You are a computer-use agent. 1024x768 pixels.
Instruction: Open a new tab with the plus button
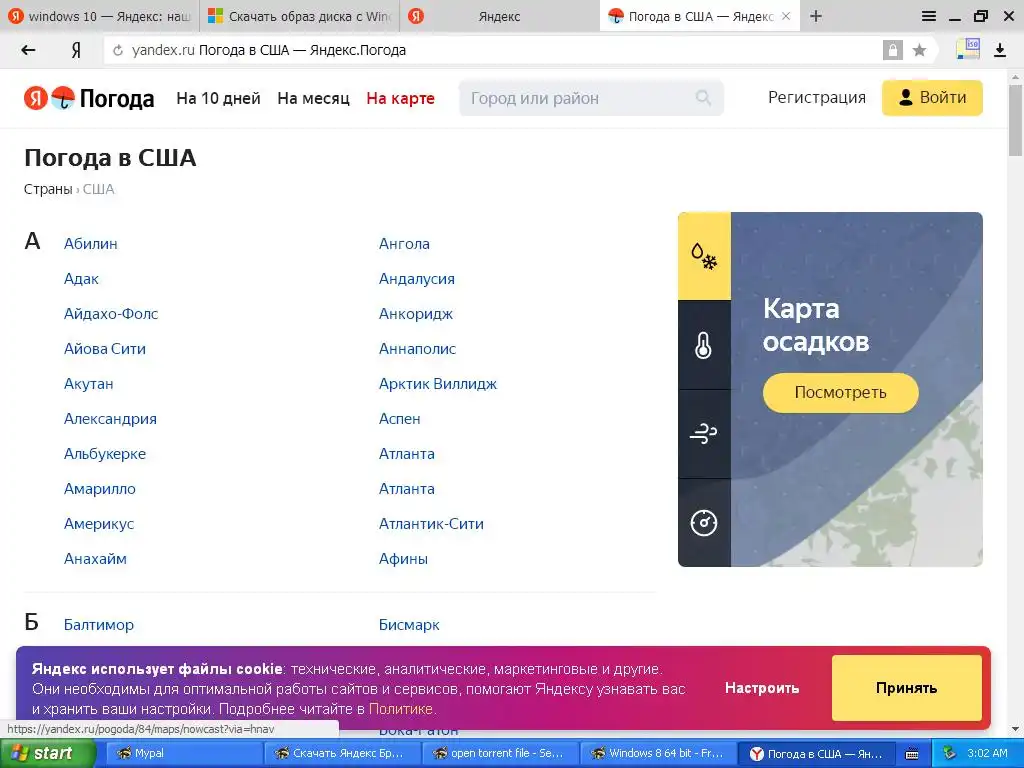816,16
